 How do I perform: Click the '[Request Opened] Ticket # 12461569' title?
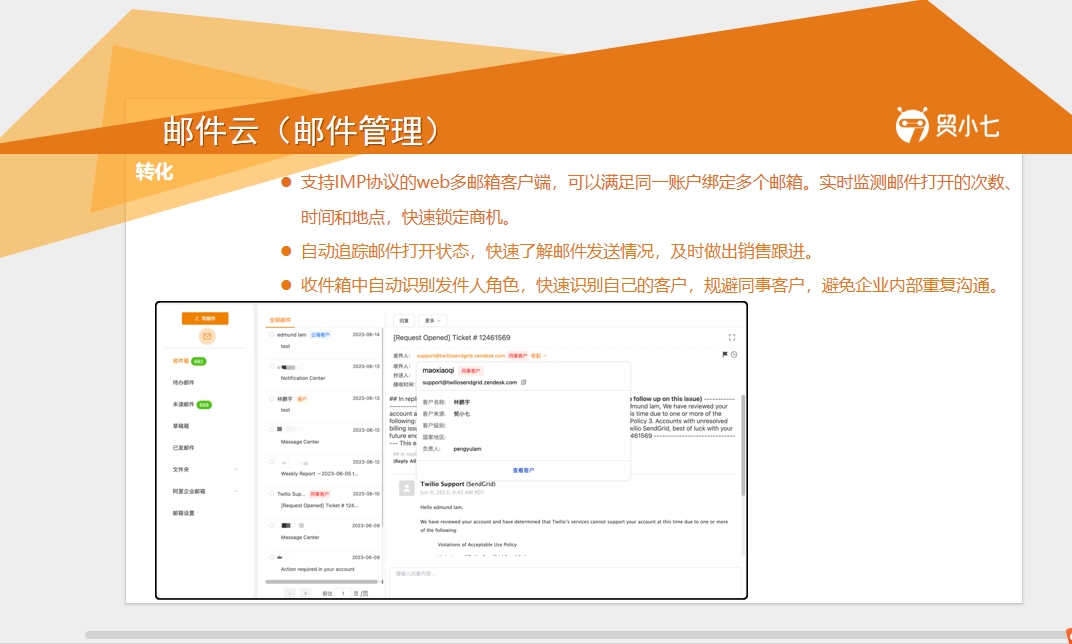[x=452, y=338]
